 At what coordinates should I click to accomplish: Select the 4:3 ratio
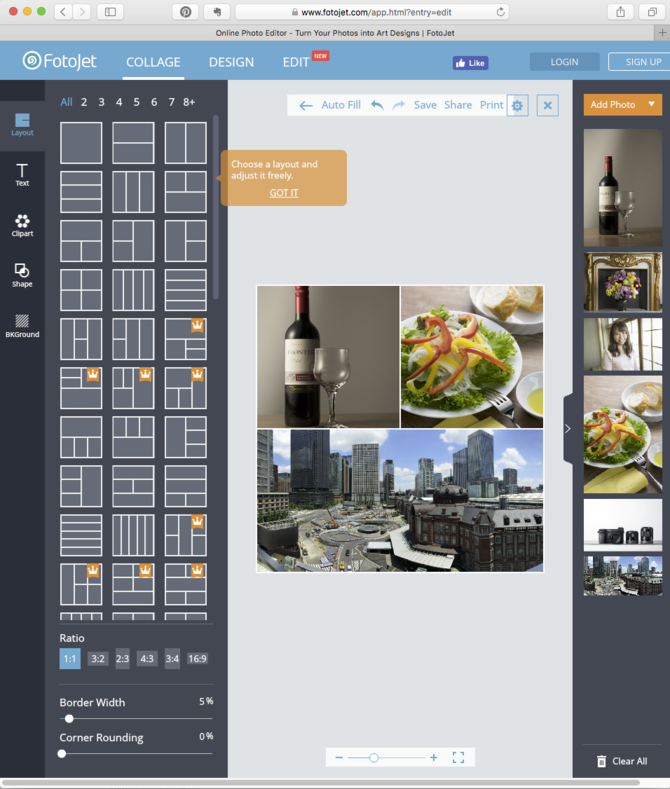(147, 659)
